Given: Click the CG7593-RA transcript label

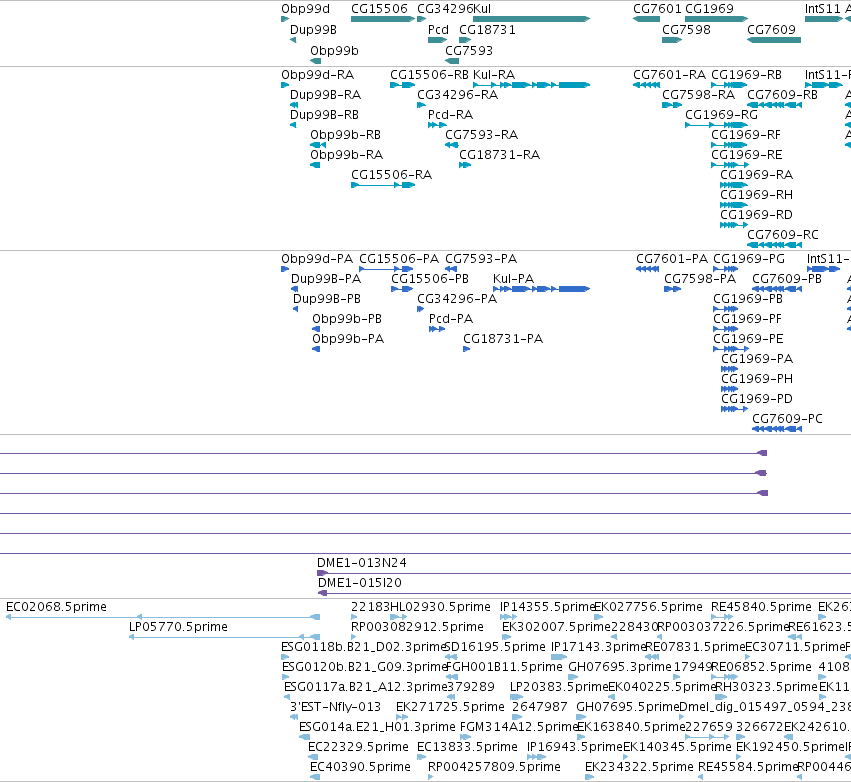Looking at the screenshot, I should 481,135.
